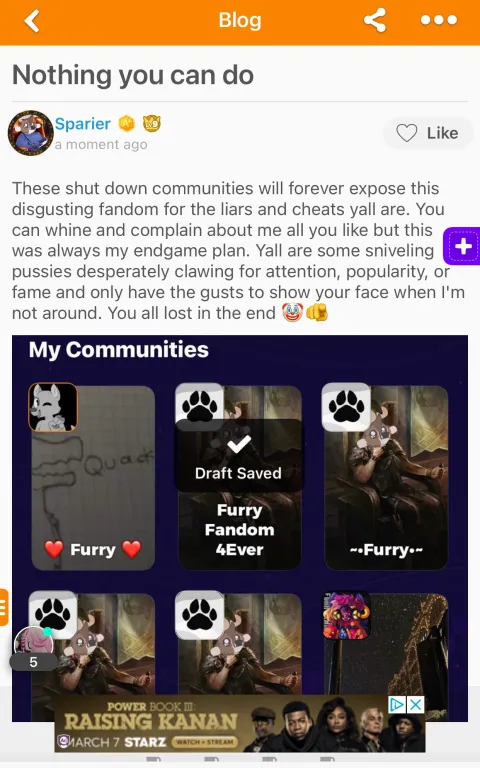Tap the colorful character community icon
This screenshot has height=768, width=480.
pos(346,616)
